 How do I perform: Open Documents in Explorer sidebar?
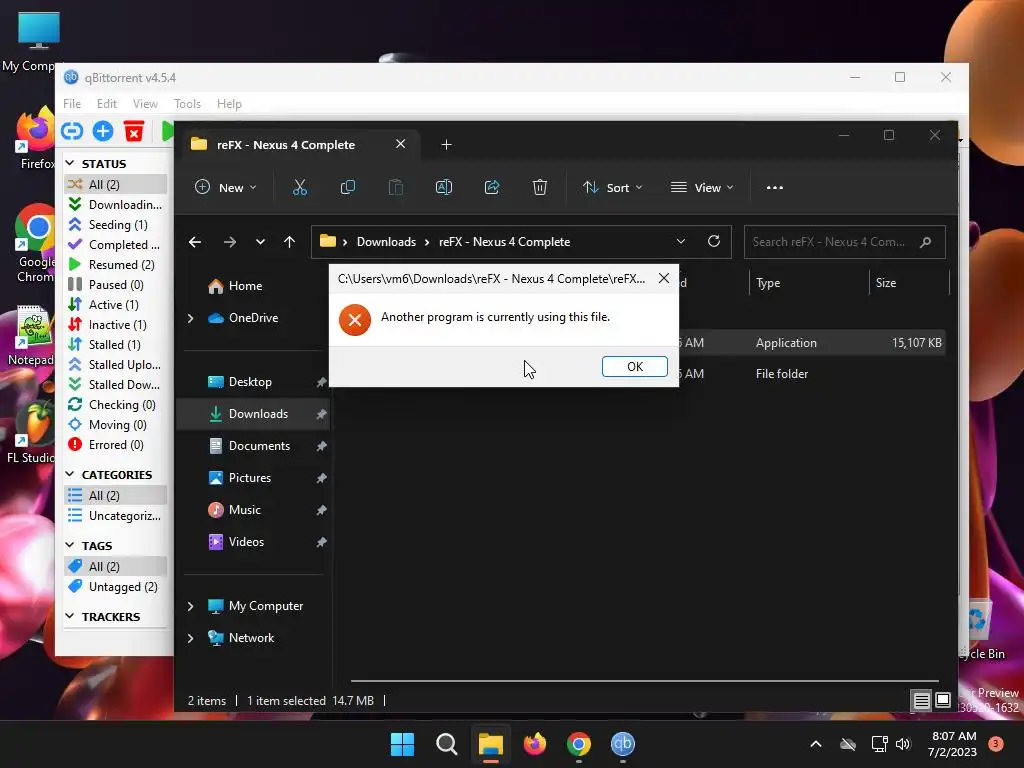[258, 446]
